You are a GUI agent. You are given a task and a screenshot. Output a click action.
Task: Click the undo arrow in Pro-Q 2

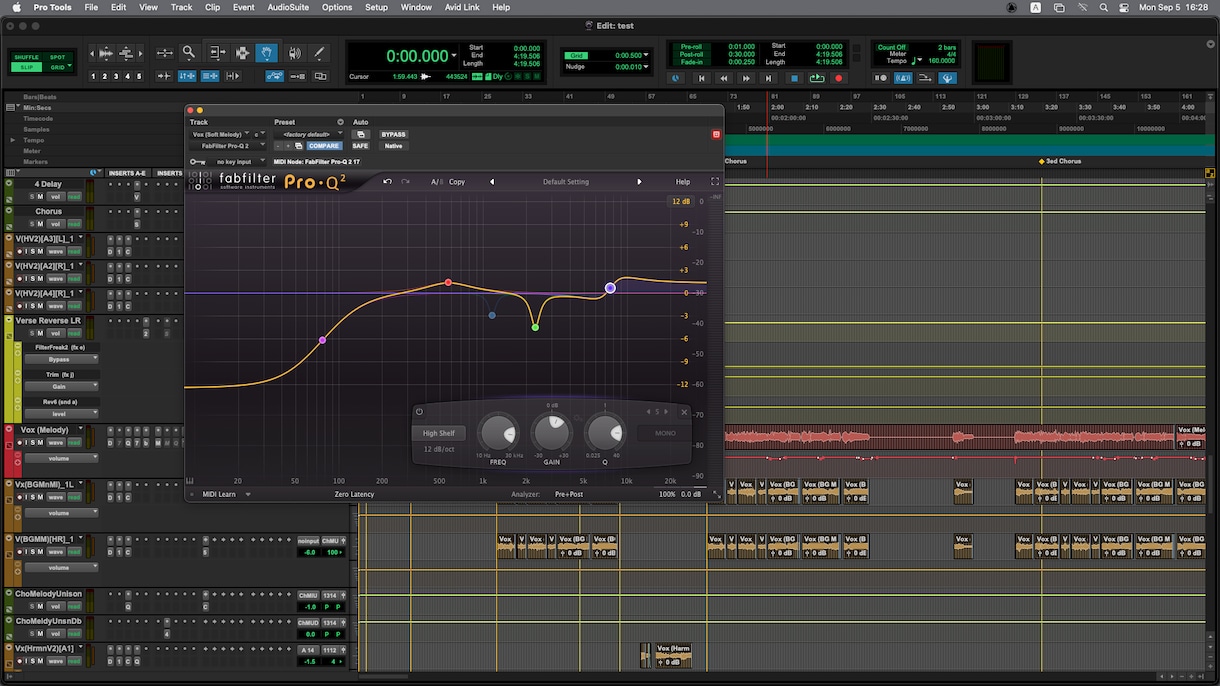click(387, 182)
